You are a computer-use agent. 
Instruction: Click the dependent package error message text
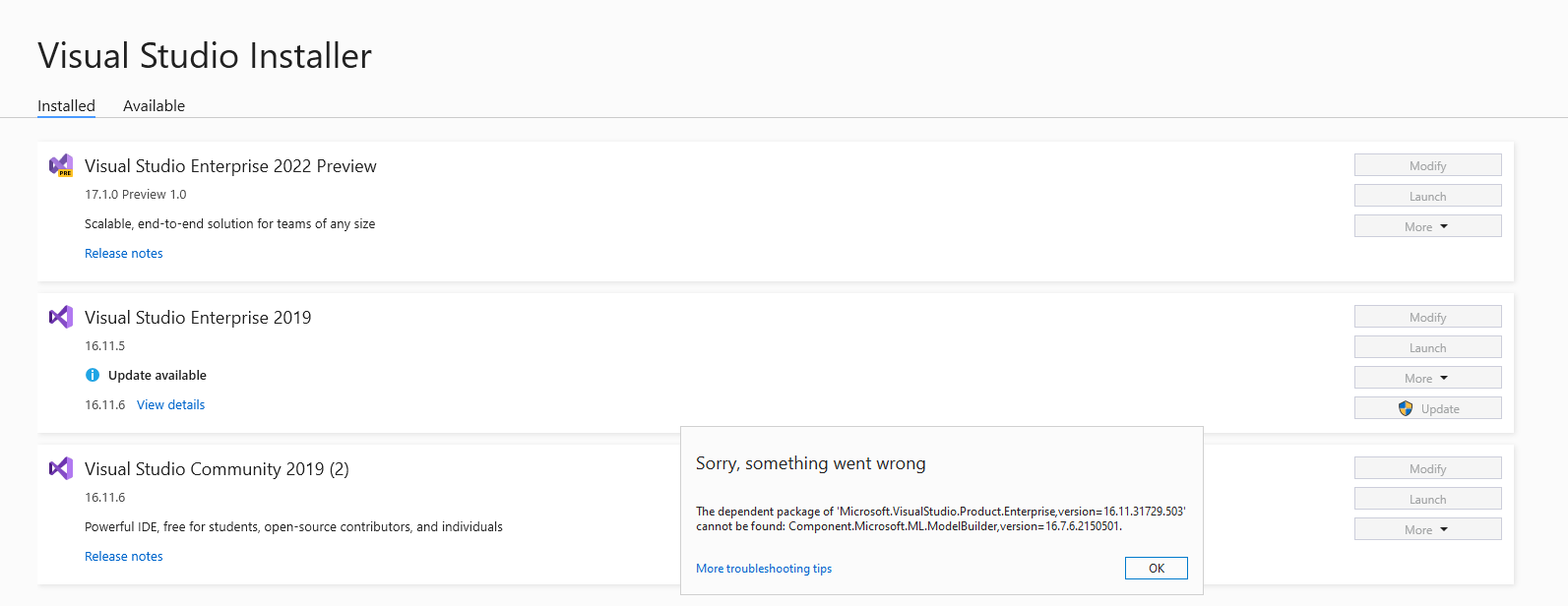click(x=941, y=518)
